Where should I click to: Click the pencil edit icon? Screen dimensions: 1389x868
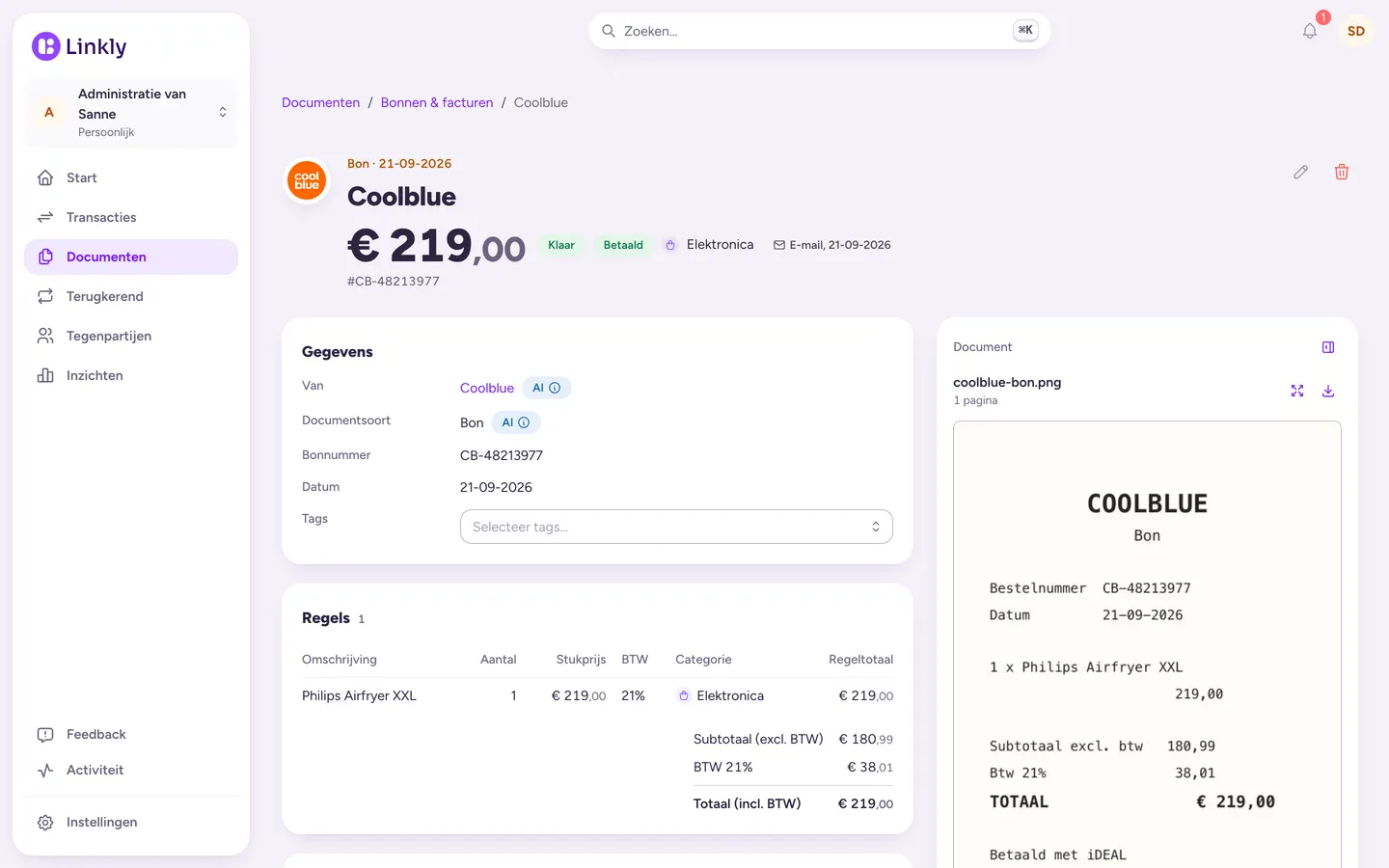tap(1300, 172)
